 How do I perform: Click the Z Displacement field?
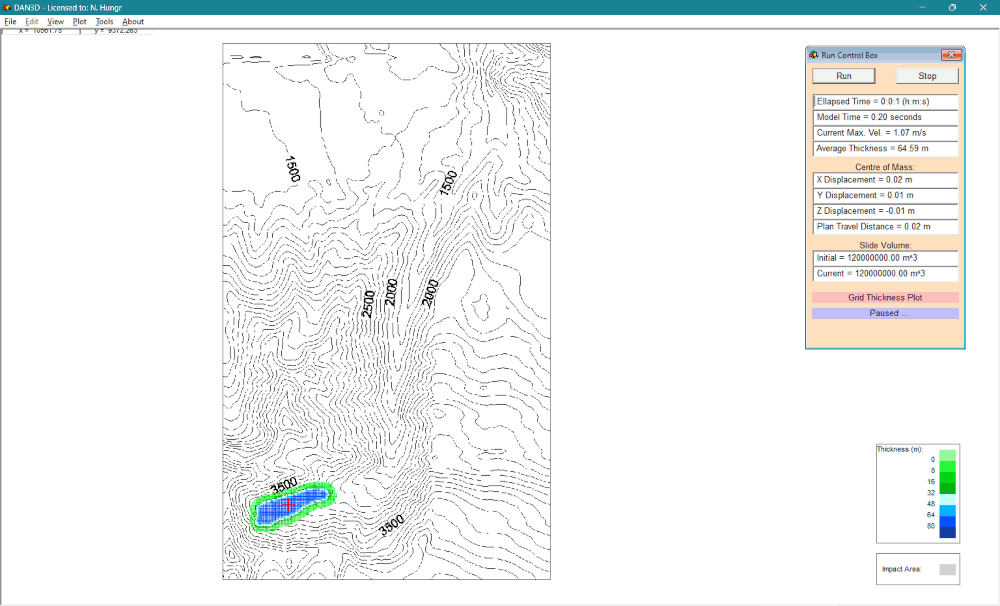pos(886,211)
